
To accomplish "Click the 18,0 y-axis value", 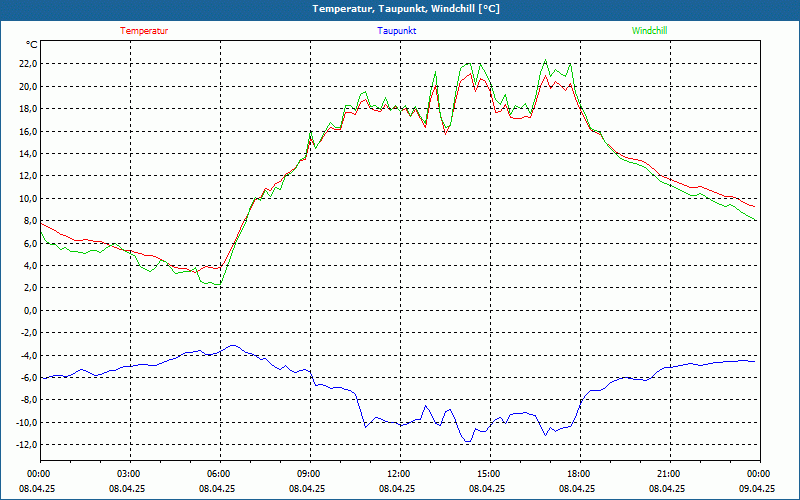I will [28, 109].
